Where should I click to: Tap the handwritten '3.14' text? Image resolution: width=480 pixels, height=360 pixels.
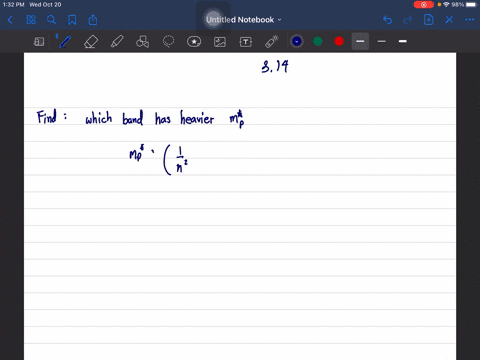pos(275,67)
